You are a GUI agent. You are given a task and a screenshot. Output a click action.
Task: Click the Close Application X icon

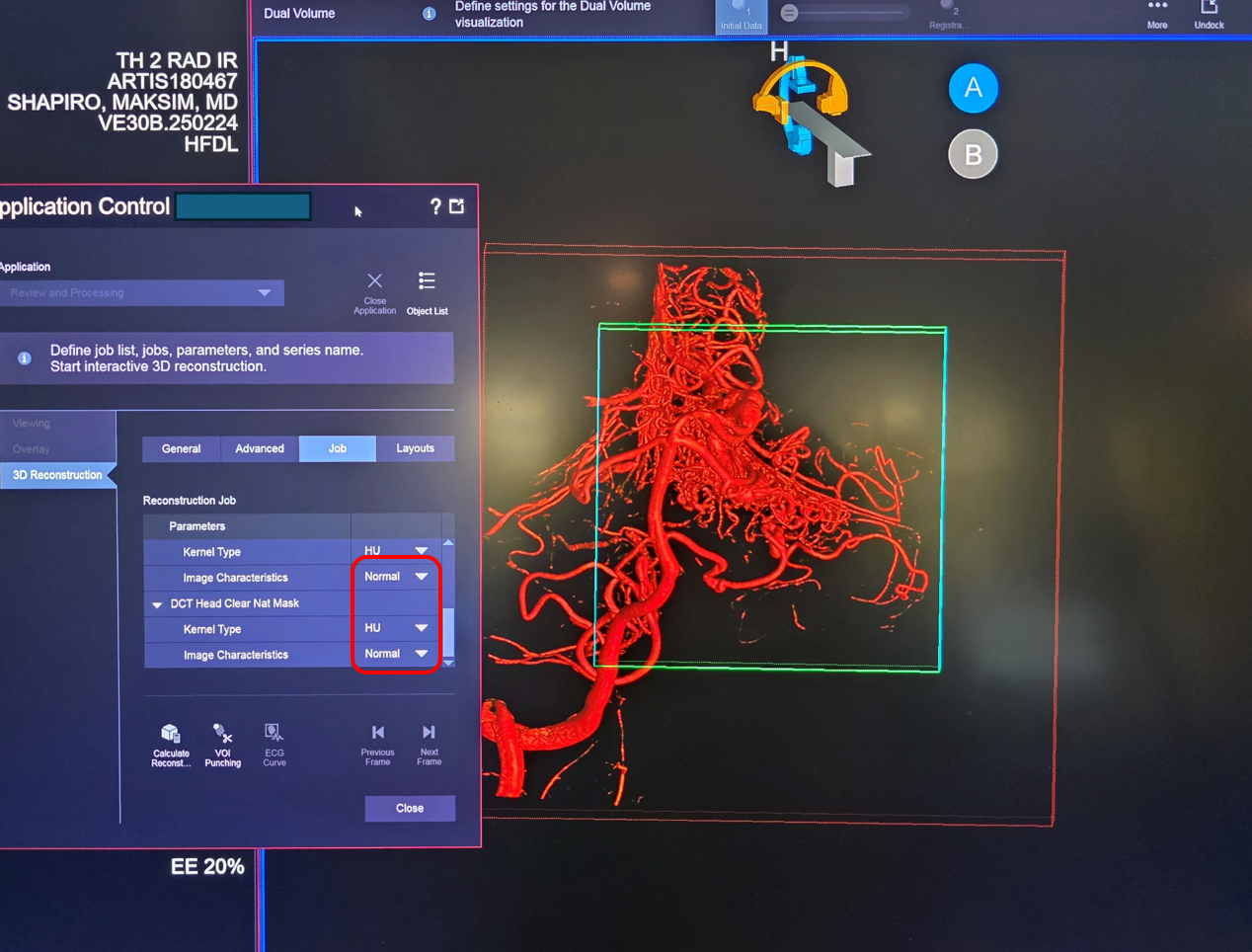point(374,282)
